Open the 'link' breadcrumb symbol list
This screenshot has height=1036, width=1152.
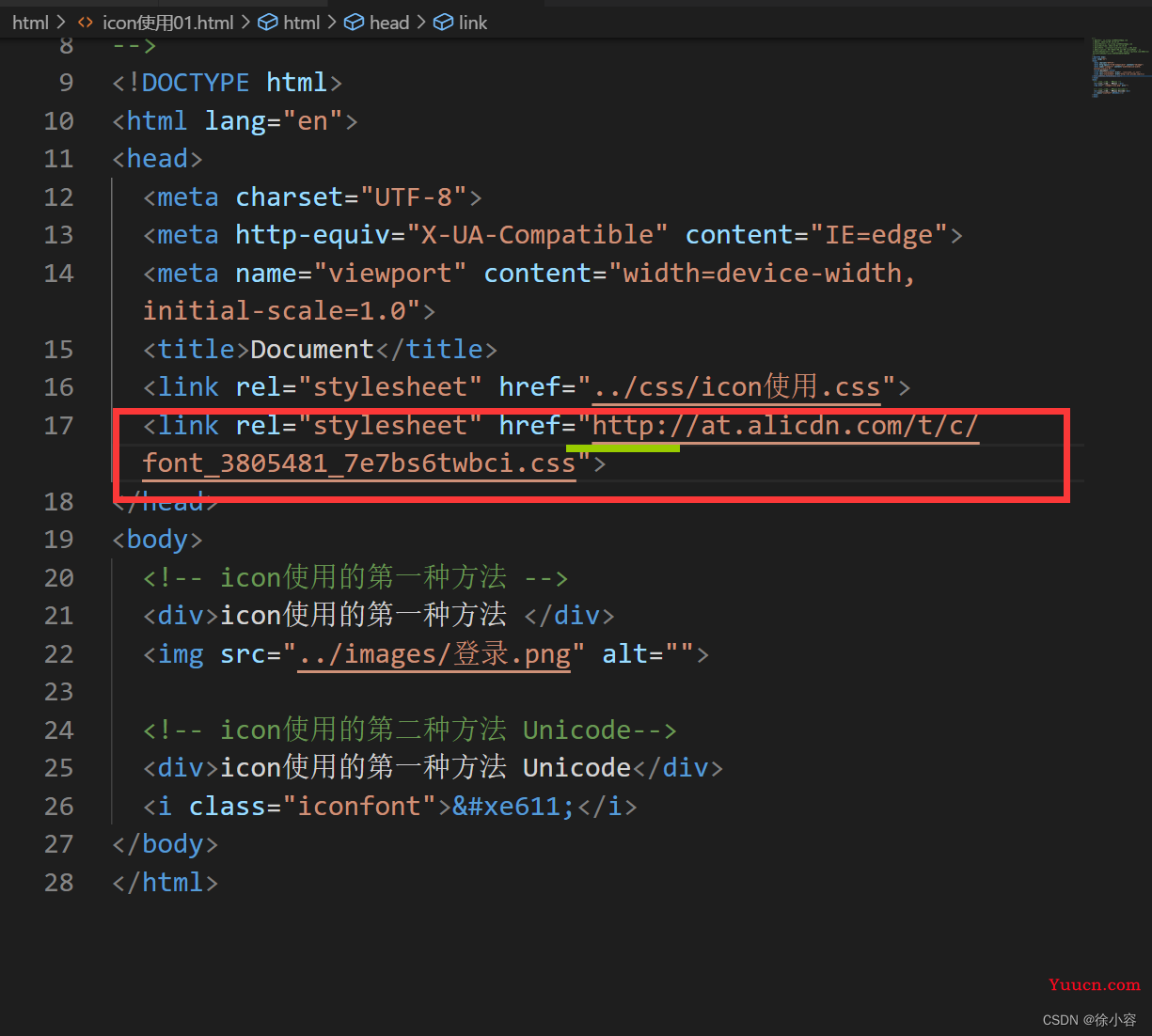pyautogui.click(x=473, y=23)
